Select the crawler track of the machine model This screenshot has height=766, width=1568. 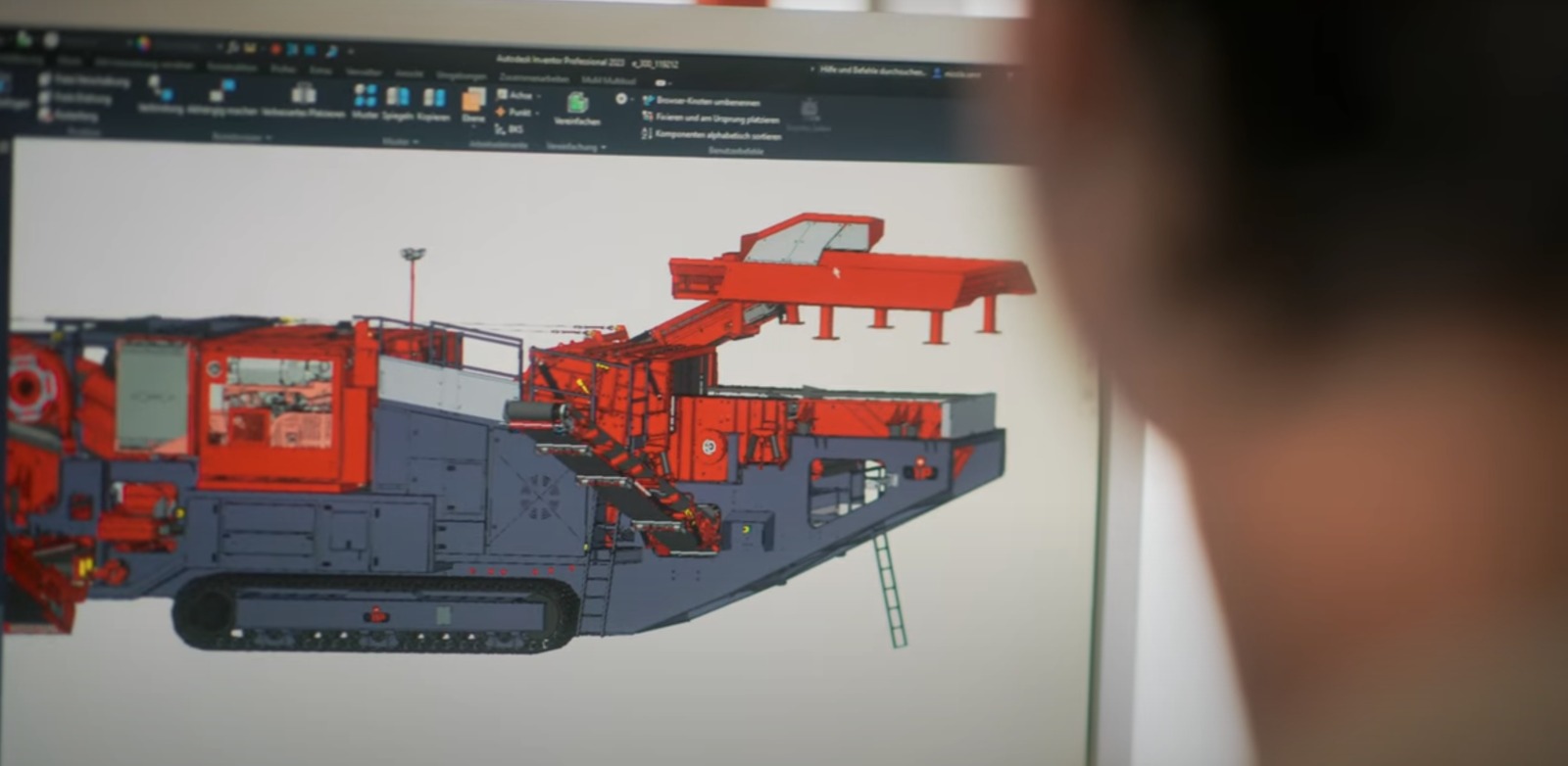click(x=376, y=613)
